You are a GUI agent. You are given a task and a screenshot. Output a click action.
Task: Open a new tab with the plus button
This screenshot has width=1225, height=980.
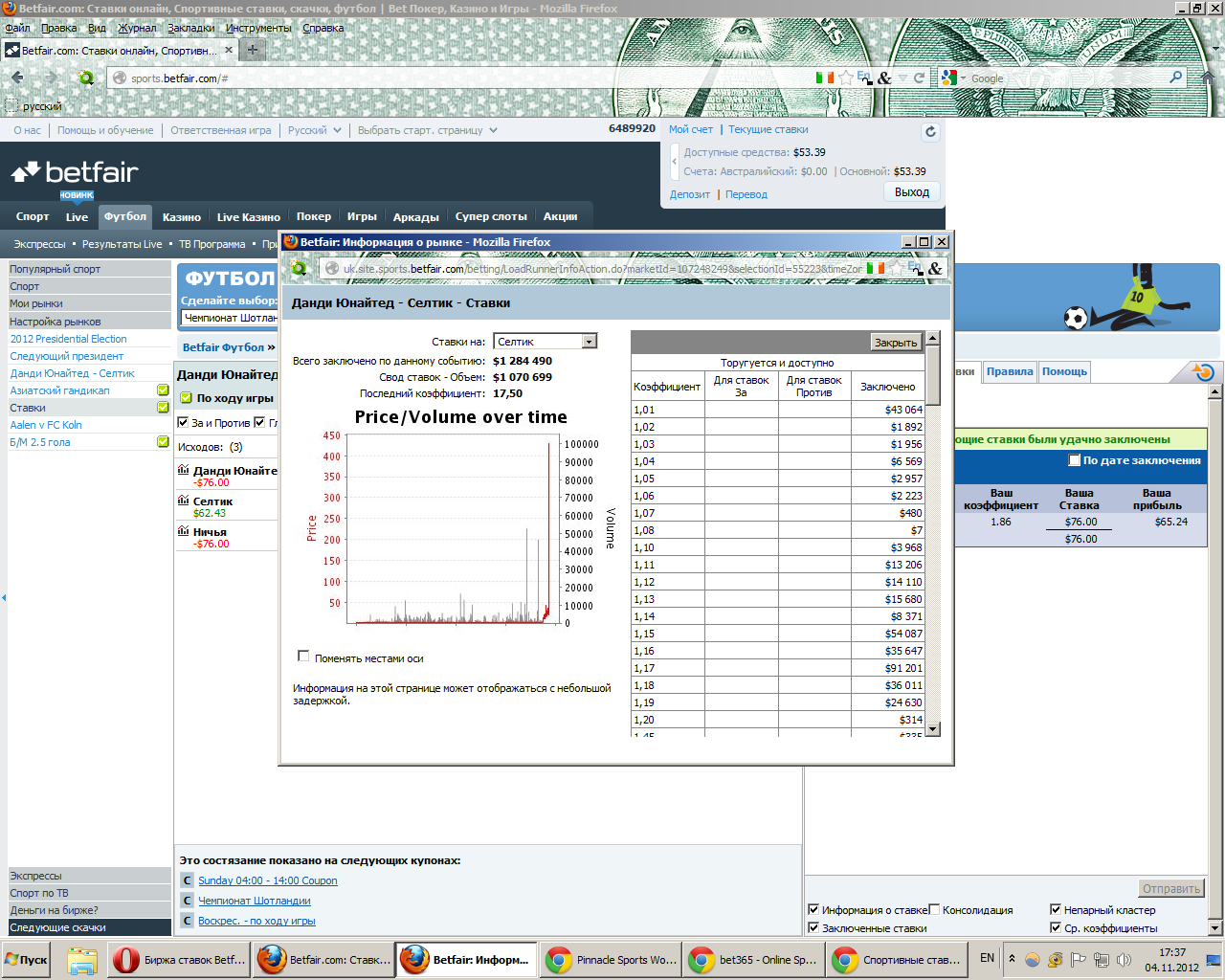point(253,50)
